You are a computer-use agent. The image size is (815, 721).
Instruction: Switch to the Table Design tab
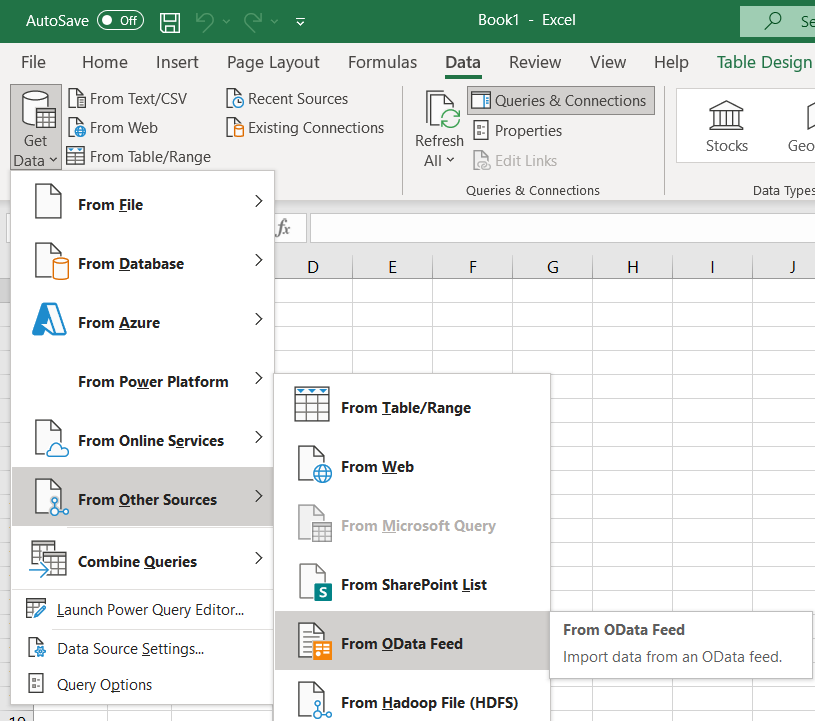(764, 62)
